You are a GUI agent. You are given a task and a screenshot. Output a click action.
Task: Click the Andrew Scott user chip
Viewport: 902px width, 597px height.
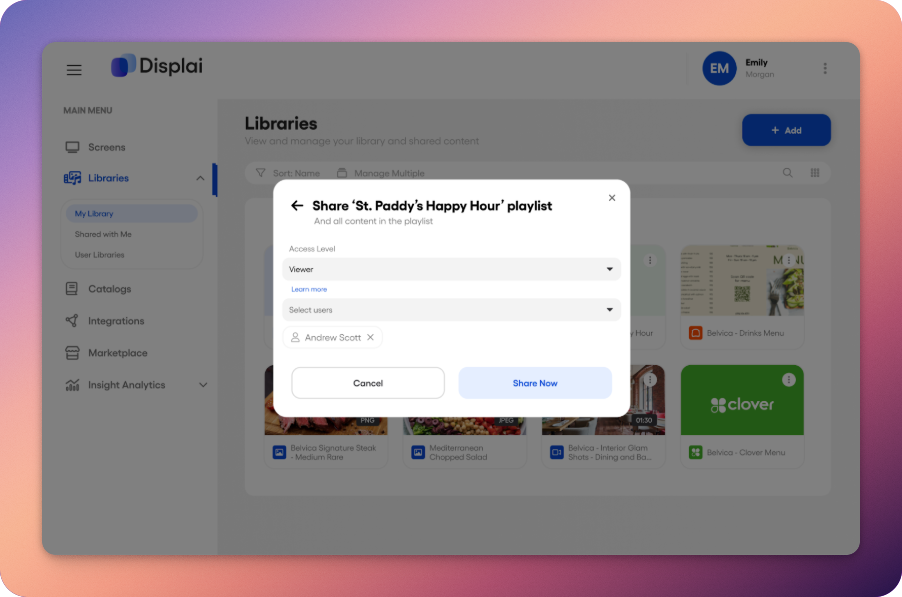click(x=332, y=337)
